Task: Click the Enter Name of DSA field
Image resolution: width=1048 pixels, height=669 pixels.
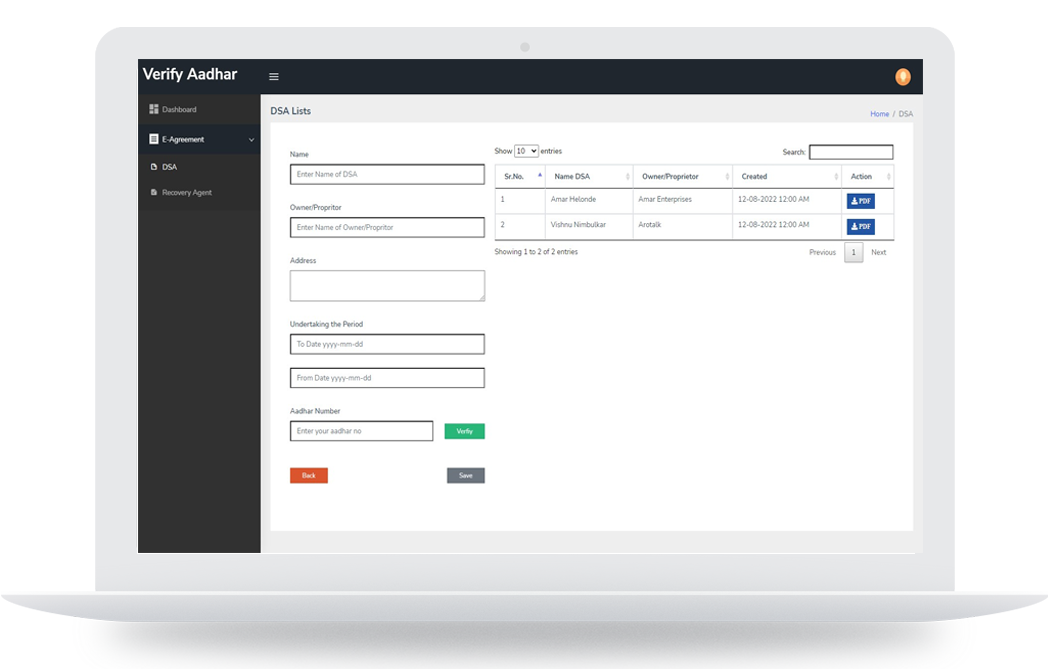Action: click(387, 174)
